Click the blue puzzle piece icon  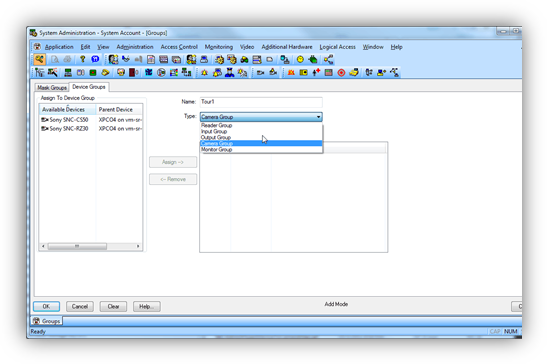(149, 73)
